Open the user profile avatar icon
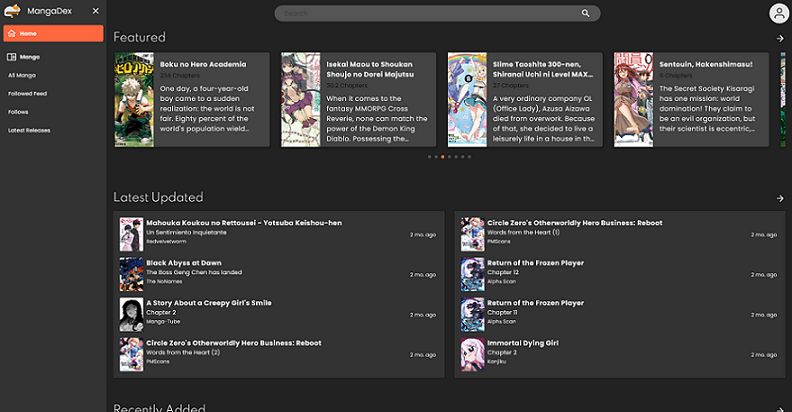This screenshot has width=792, height=412. (779, 13)
